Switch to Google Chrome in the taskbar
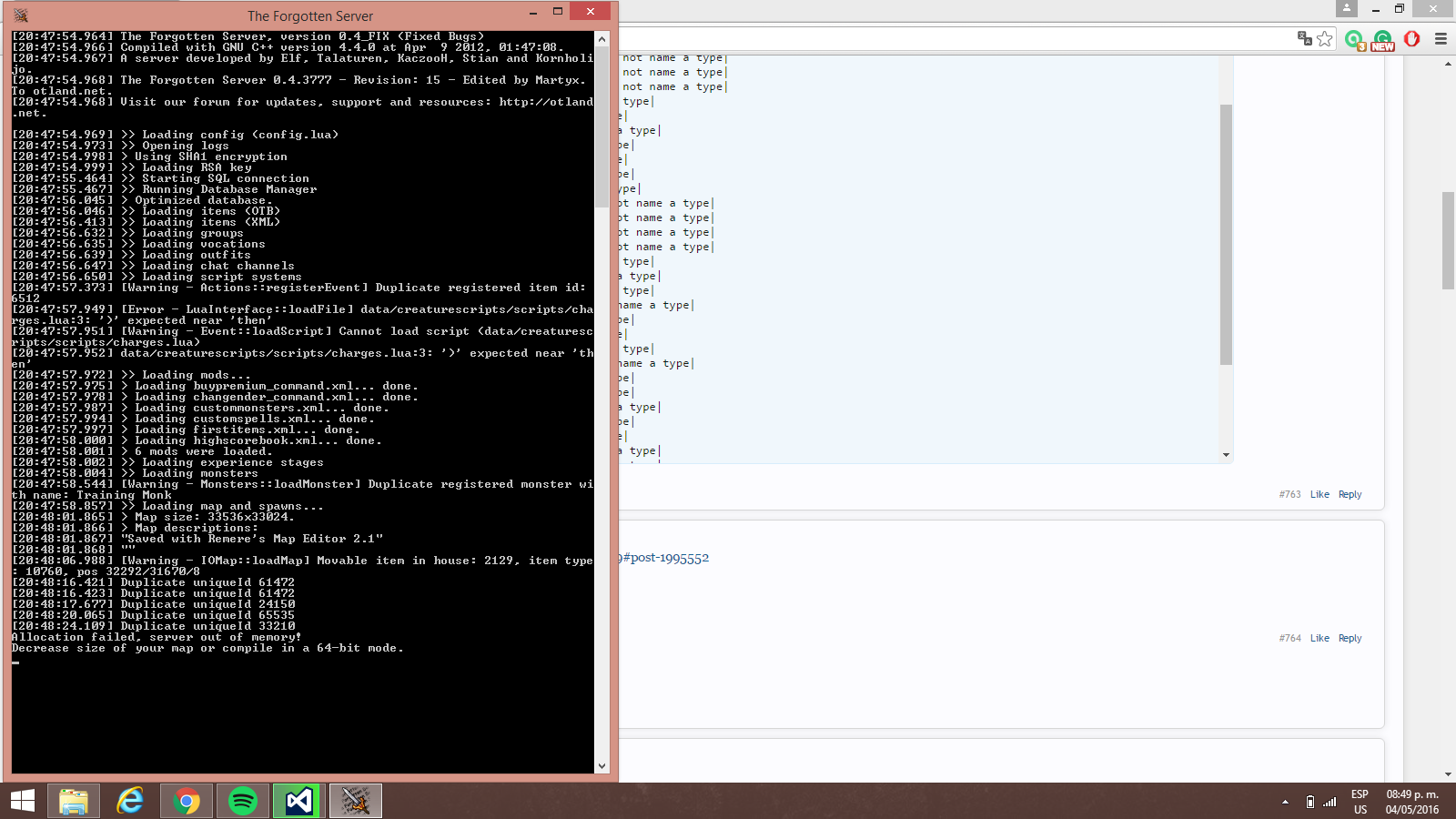Image resolution: width=1456 pixels, height=819 pixels. [x=187, y=801]
